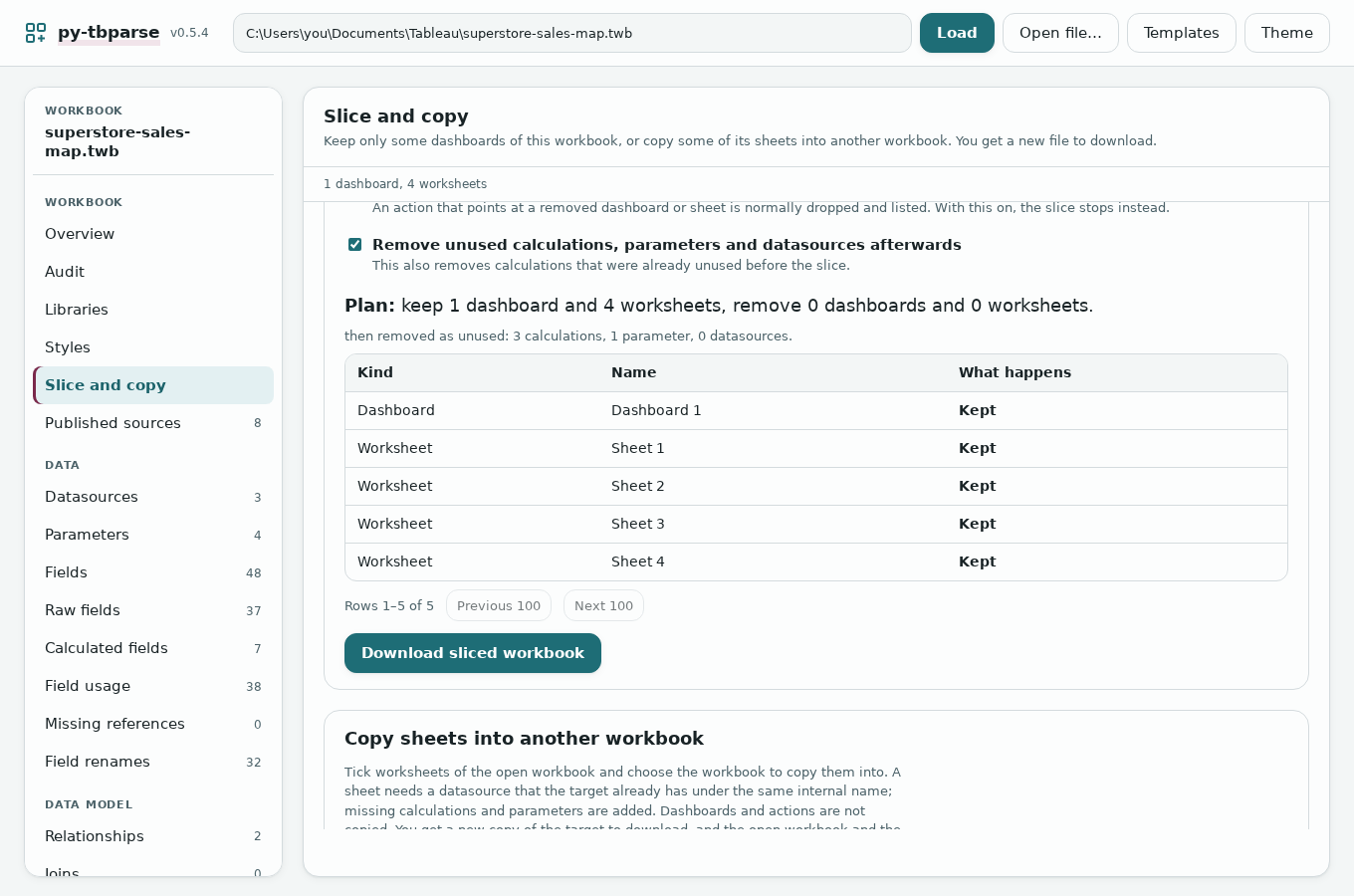The image size is (1354, 896).
Task: Open the Raw fields section
Action: point(153,610)
